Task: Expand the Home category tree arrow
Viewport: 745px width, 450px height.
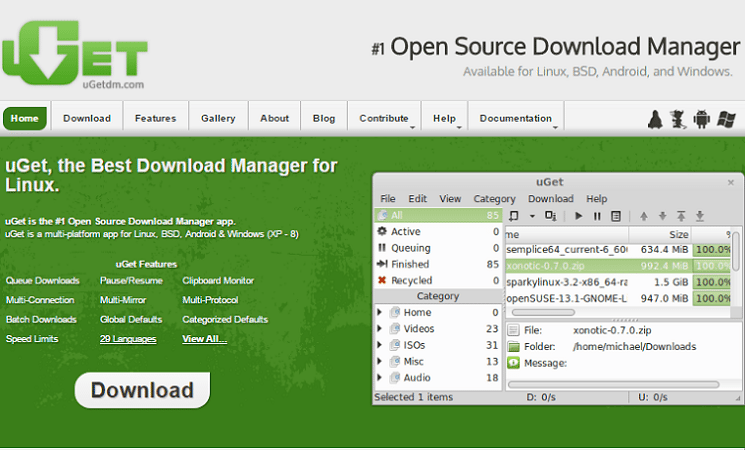Action: tap(380, 312)
